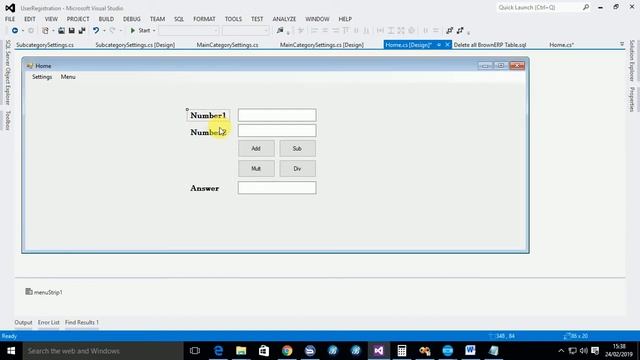640x360 pixels.
Task: Click the New Project toolbar icon
Action: click(45, 31)
